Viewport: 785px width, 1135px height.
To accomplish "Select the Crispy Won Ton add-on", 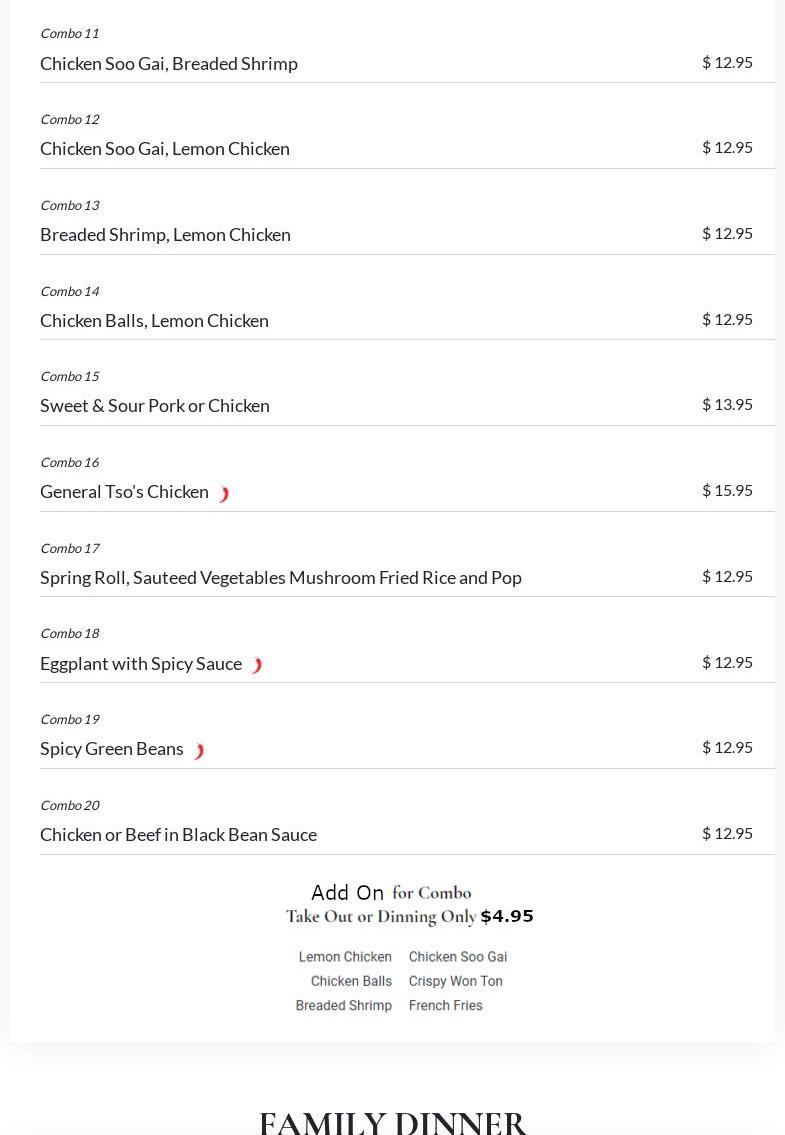I will pos(455,981).
